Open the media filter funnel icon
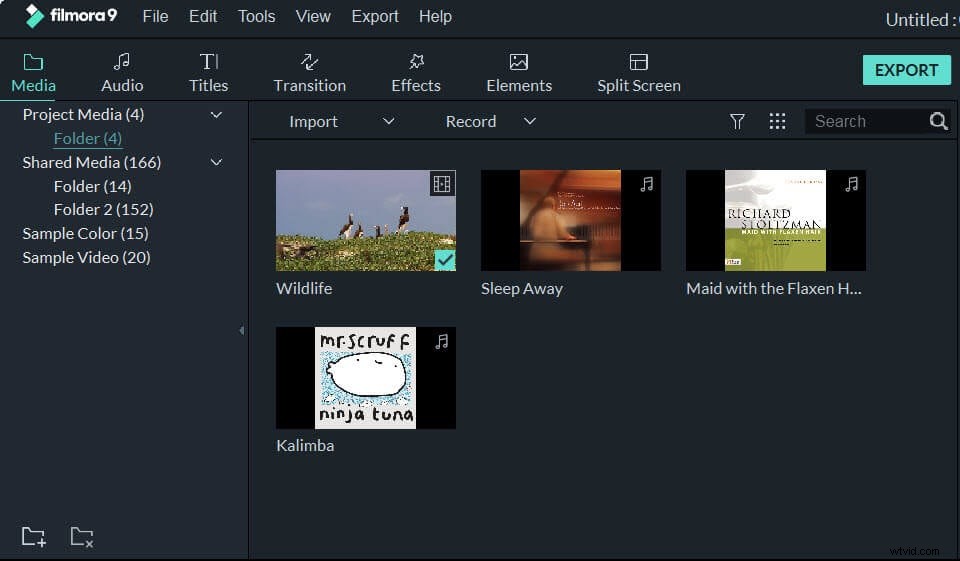This screenshot has height=561, width=960. [737, 121]
